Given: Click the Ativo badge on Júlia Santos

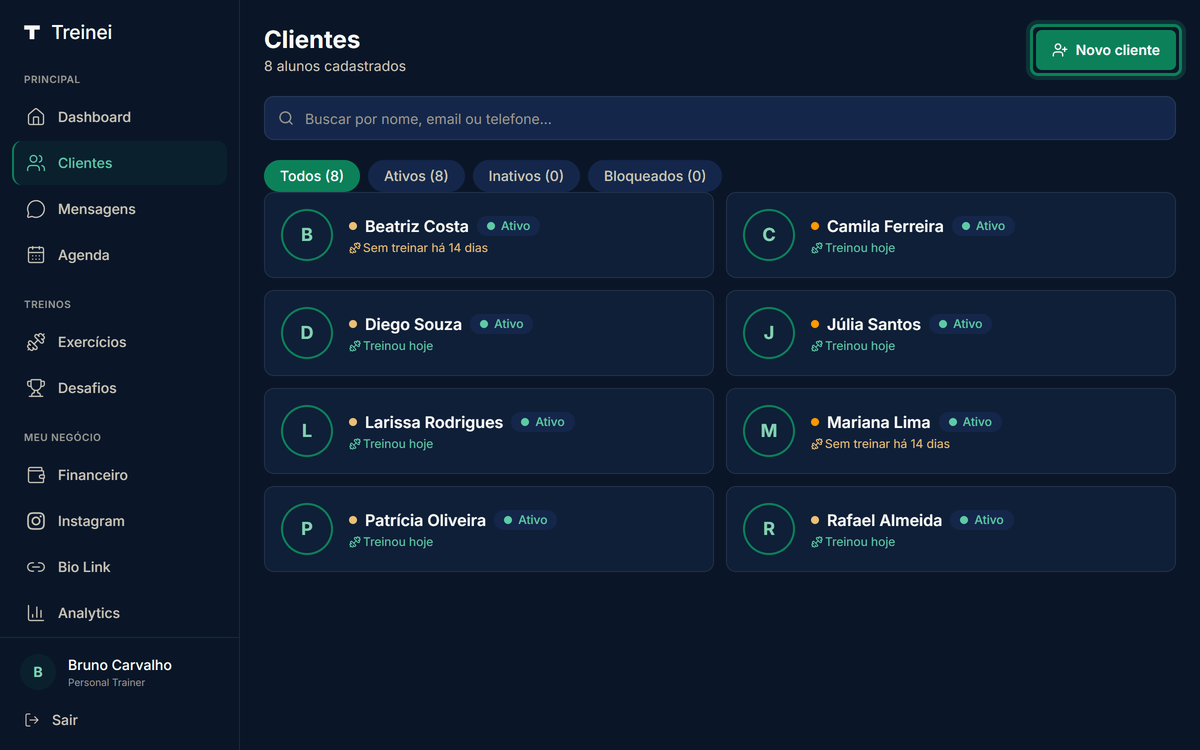Looking at the screenshot, I should click(x=960, y=324).
